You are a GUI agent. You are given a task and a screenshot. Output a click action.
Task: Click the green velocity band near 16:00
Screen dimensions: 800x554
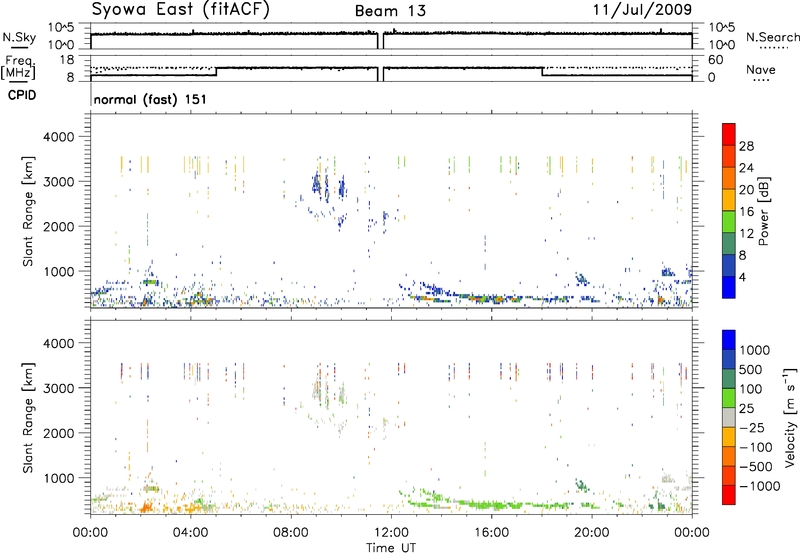pyautogui.click(x=492, y=505)
